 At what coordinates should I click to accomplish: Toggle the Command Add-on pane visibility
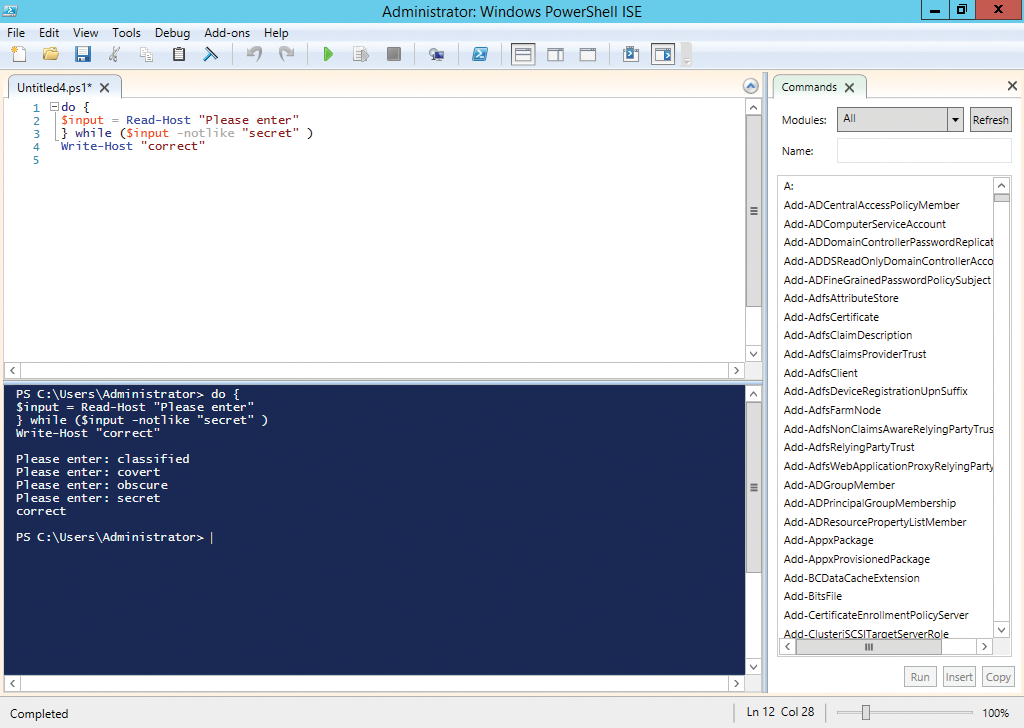click(662, 54)
